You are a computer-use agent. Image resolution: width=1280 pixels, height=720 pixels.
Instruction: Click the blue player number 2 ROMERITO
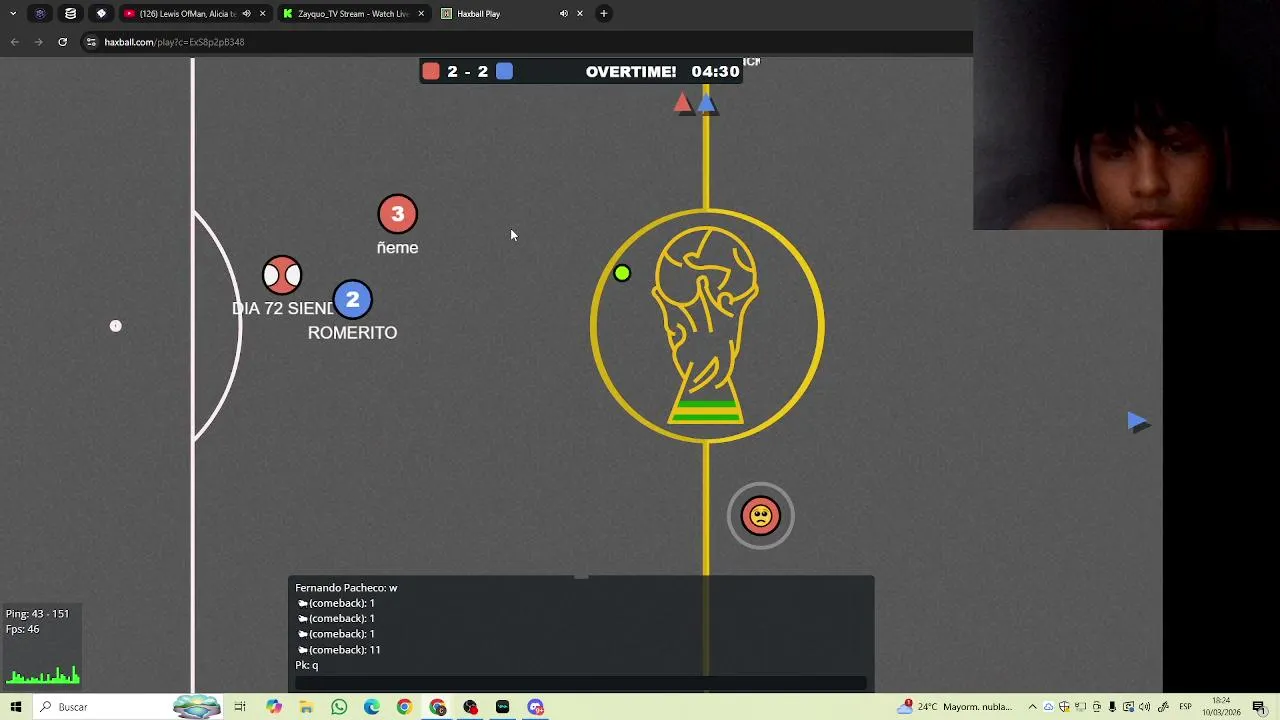(x=352, y=300)
